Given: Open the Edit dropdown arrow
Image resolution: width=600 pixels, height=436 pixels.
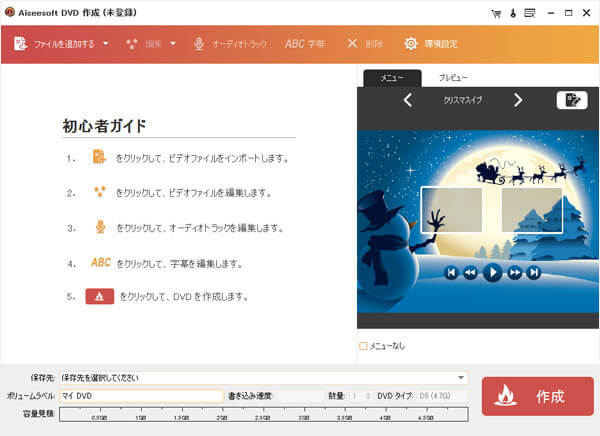Looking at the screenshot, I should coord(173,44).
